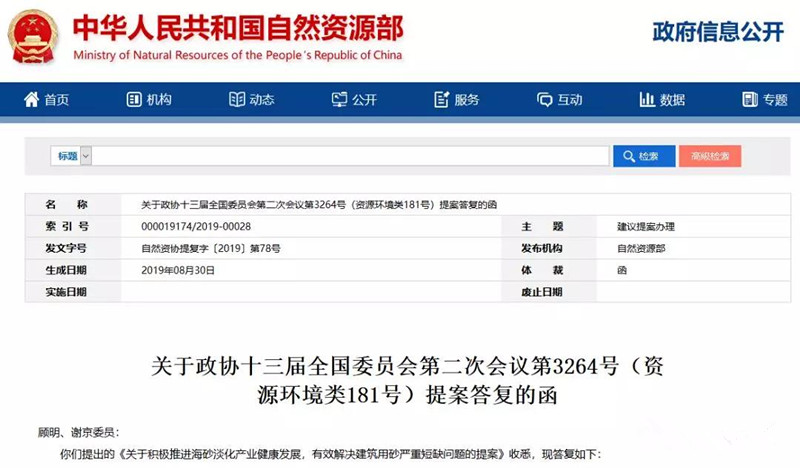Click the book icon beside 动态
Viewport: 800px width, 468px height.
click(237, 100)
